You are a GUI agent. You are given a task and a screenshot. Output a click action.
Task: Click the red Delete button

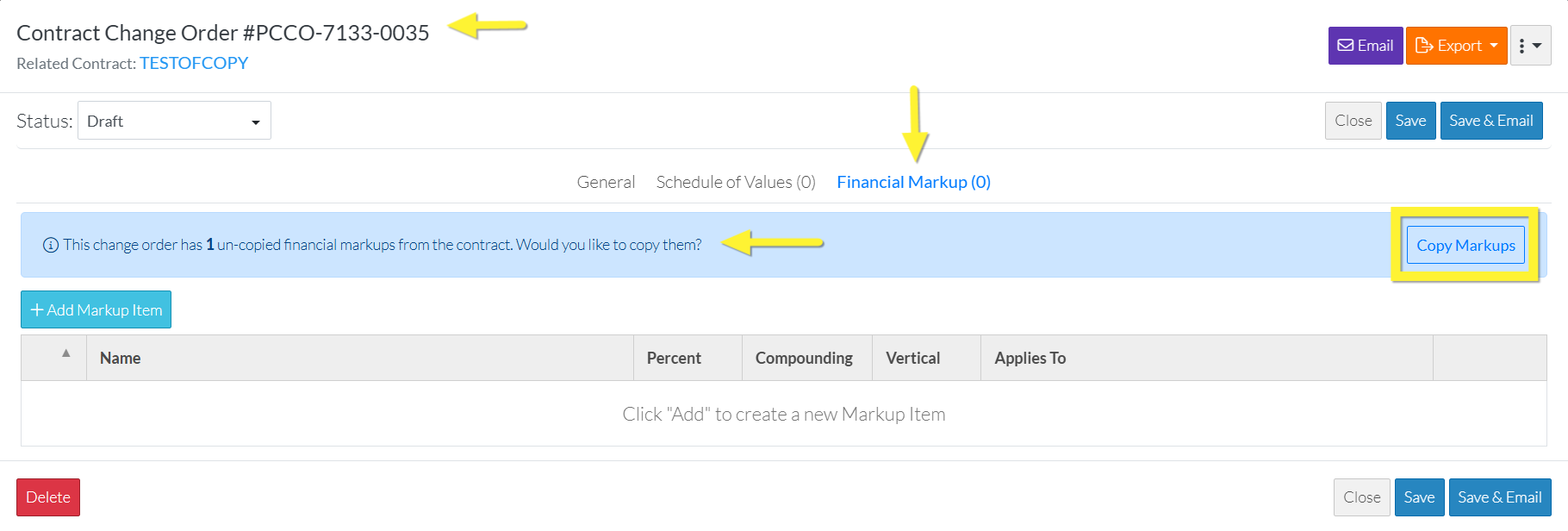[x=48, y=497]
